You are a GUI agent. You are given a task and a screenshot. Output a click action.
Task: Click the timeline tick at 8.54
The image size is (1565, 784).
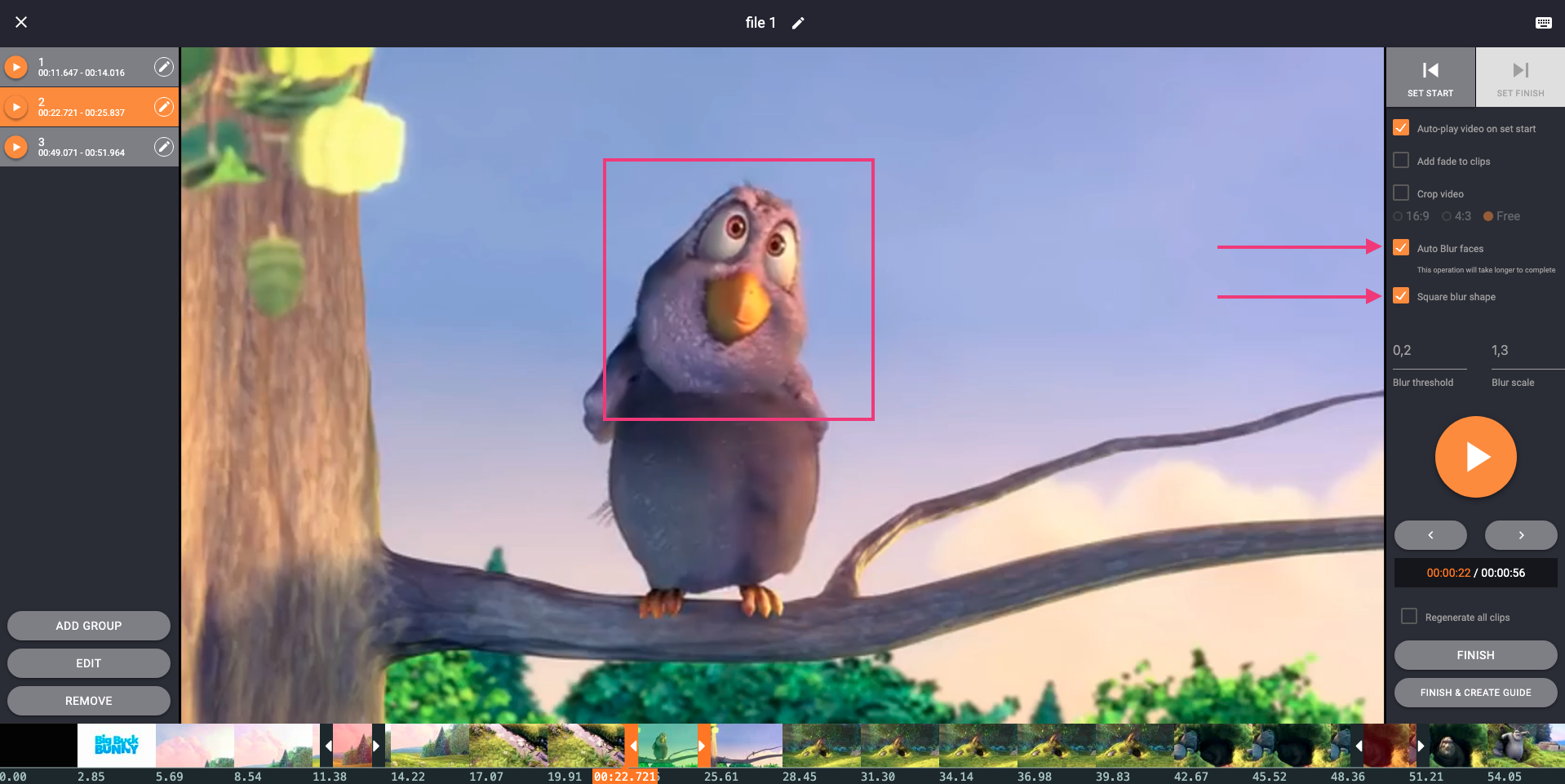tap(248, 777)
